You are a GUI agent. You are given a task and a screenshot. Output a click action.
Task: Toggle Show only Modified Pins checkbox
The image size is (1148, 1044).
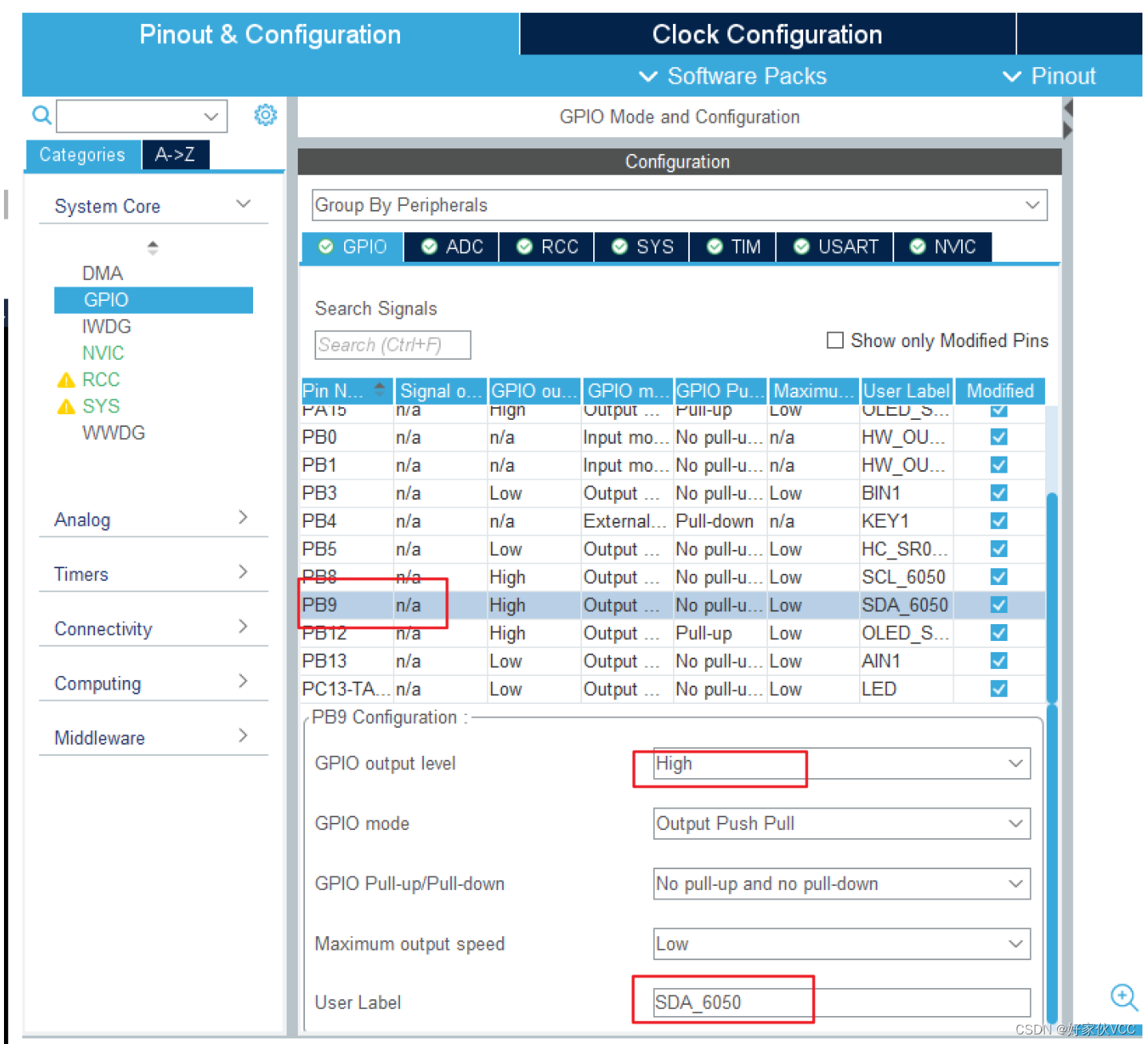tap(835, 341)
